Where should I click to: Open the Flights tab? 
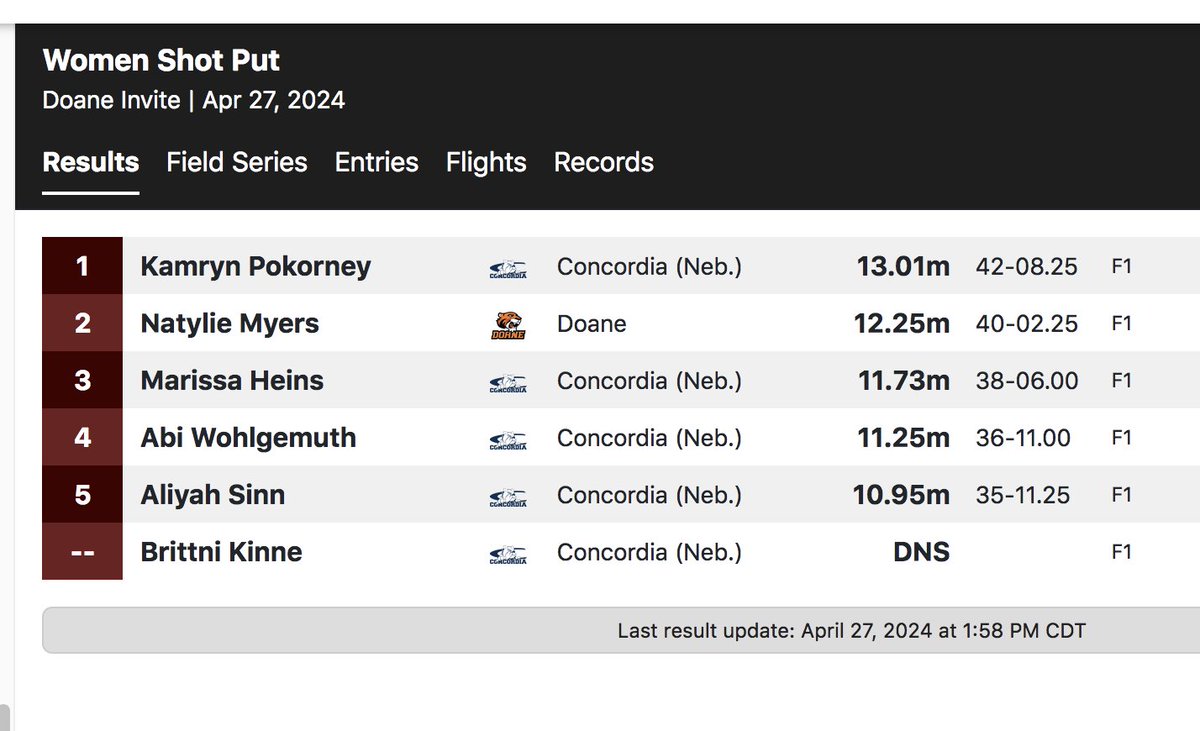tap(486, 162)
